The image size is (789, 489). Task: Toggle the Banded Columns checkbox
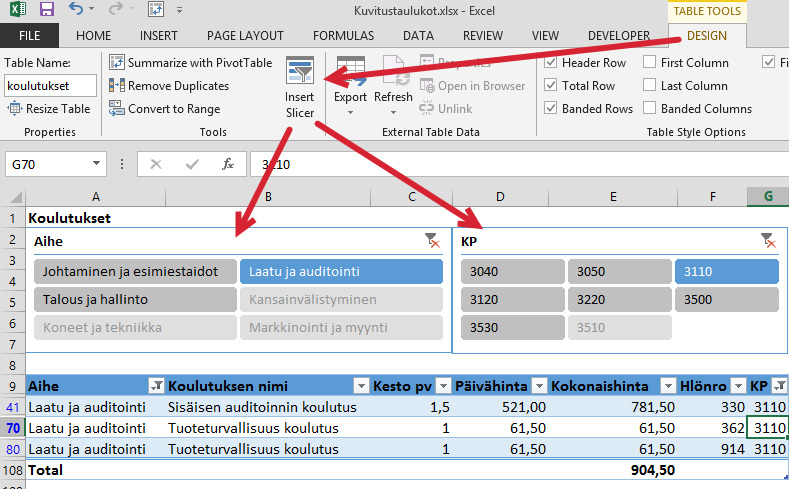[650, 108]
